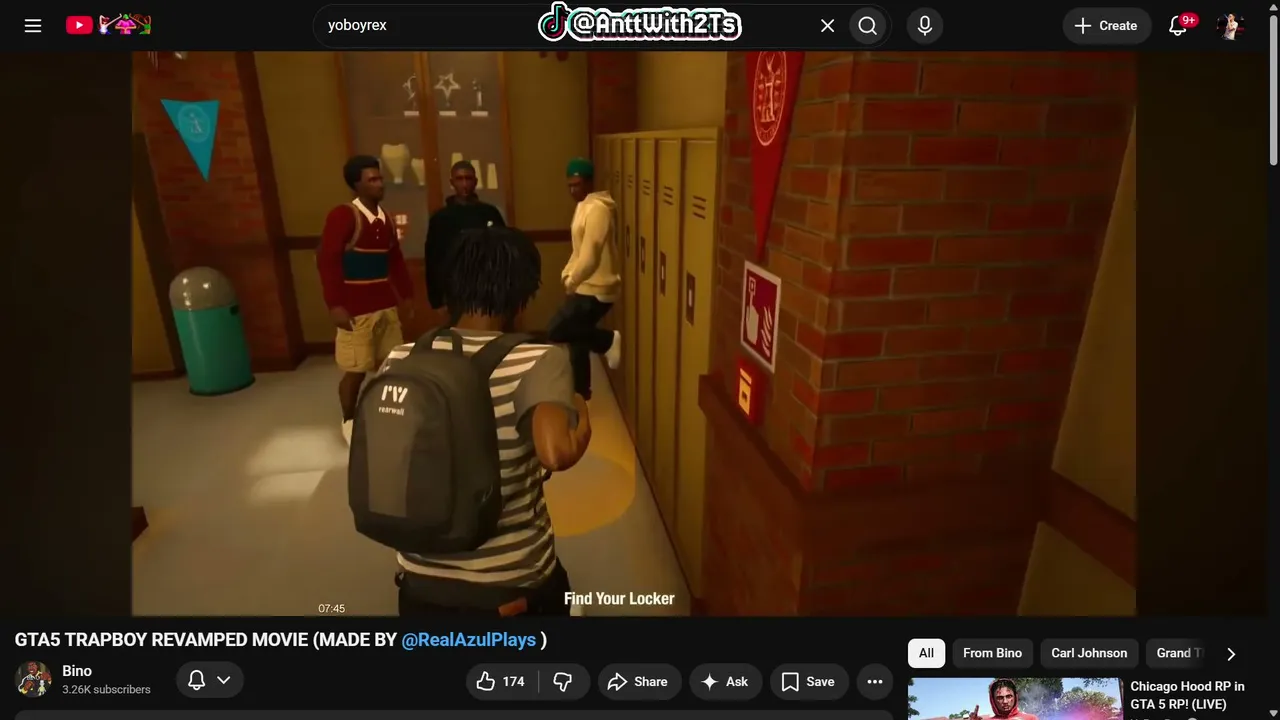Open the @RealAzulPlays channel link
The height and width of the screenshot is (720, 1280).
tap(469, 640)
